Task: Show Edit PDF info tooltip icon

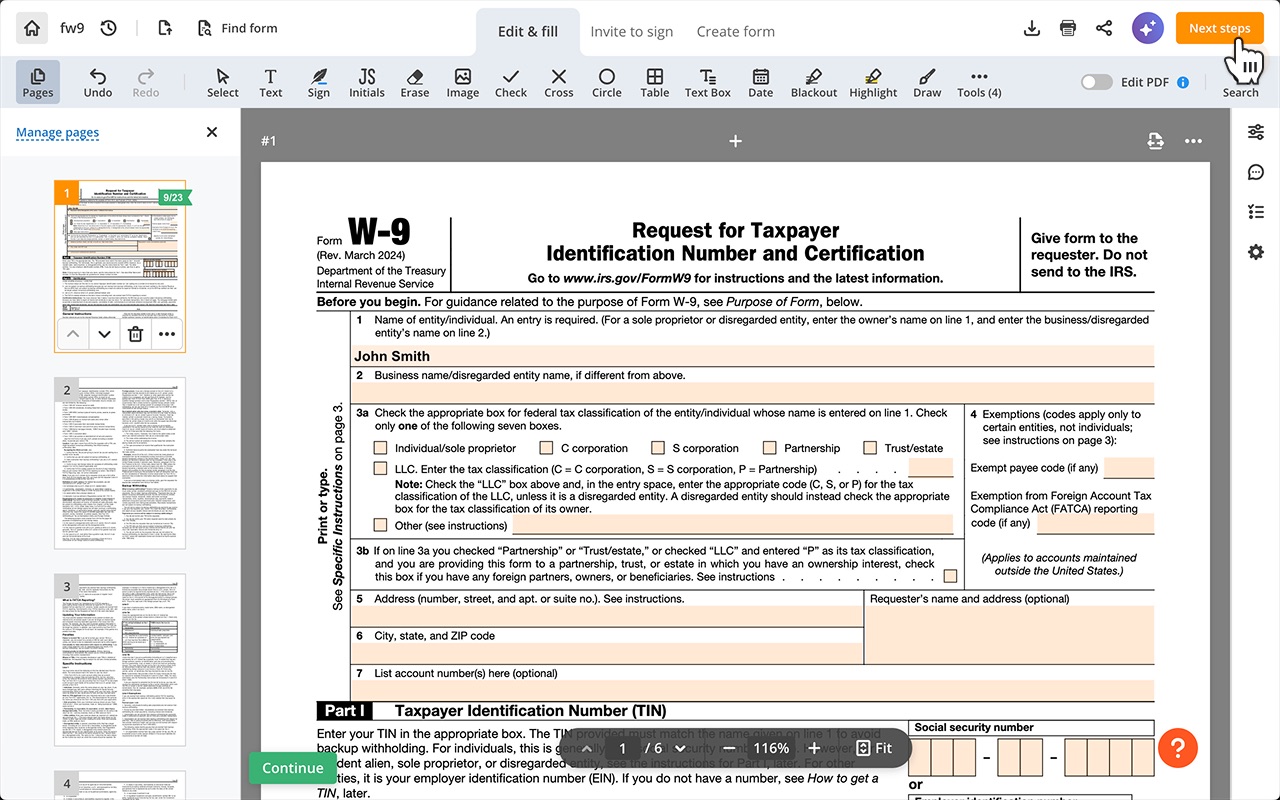Action: point(1183,82)
